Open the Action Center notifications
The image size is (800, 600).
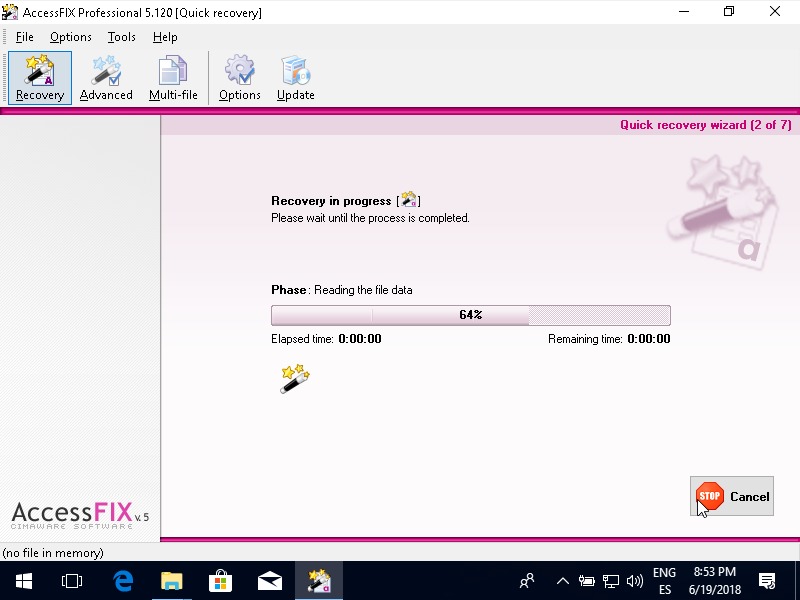click(767, 580)
